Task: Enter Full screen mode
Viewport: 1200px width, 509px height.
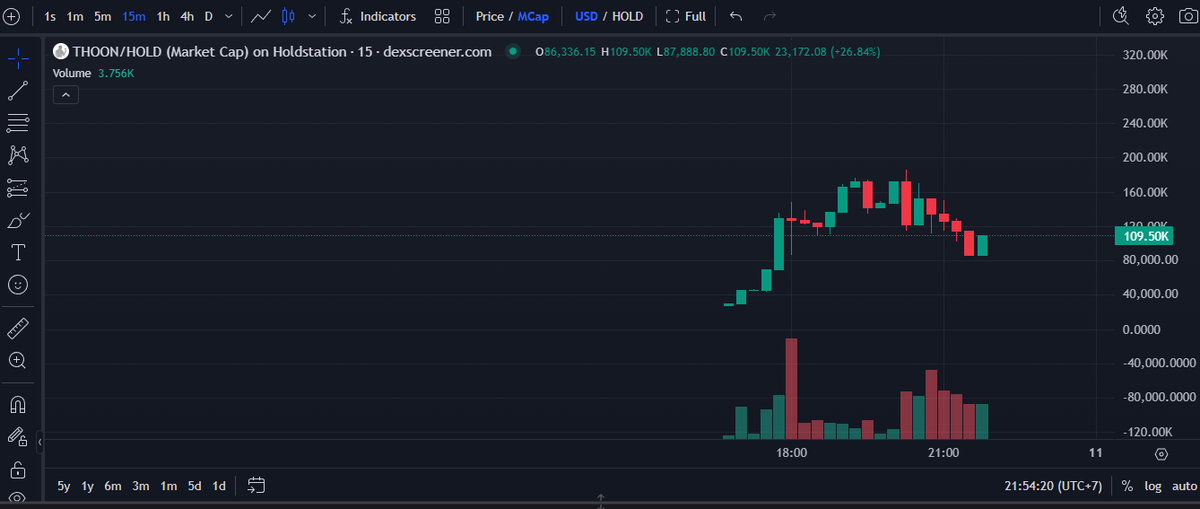Action: click(685, 16)
